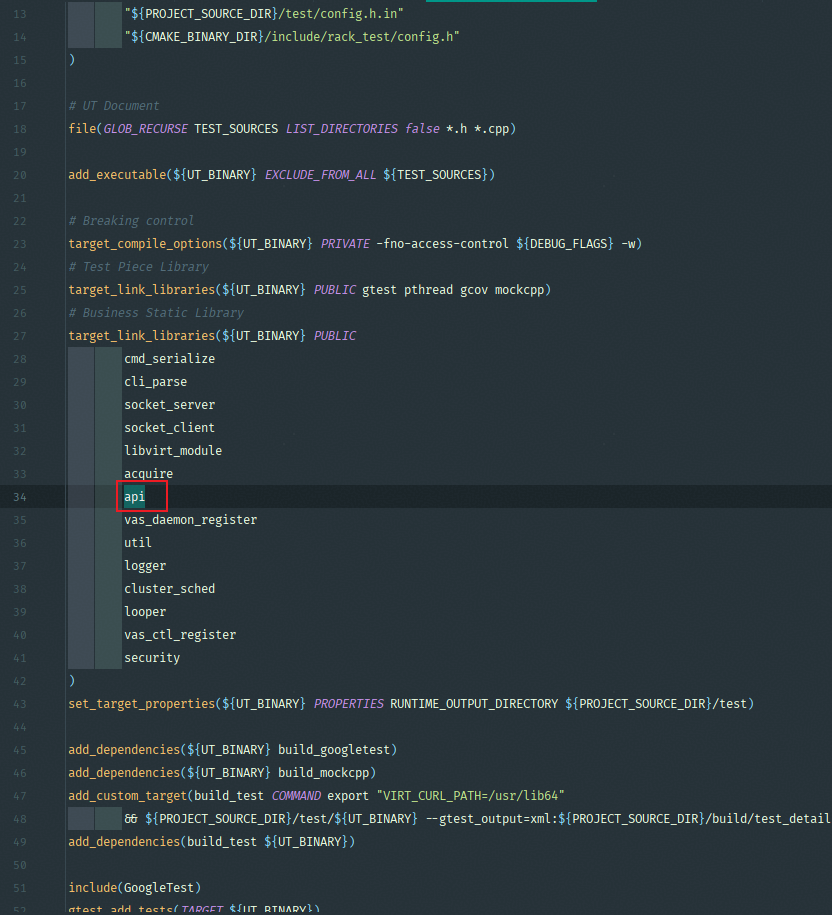Click include(GoogleTest) line
This screenshot has width=832, height=915.
point(135,888)
